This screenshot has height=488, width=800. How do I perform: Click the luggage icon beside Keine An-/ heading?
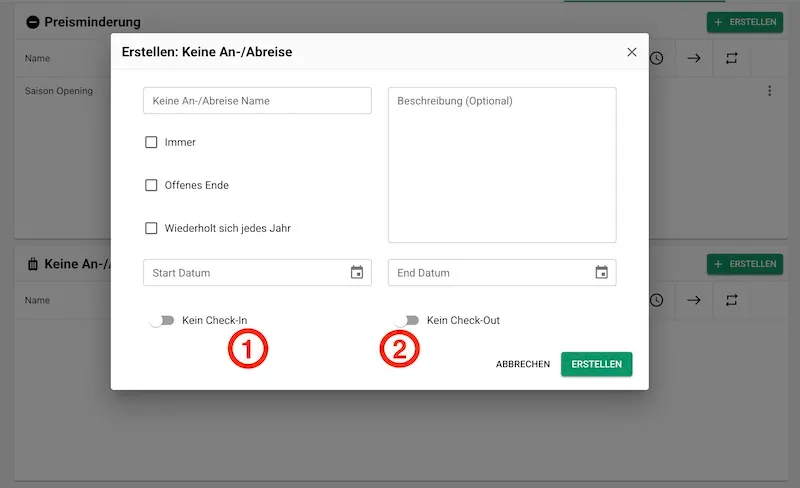(x=33, y=264)
